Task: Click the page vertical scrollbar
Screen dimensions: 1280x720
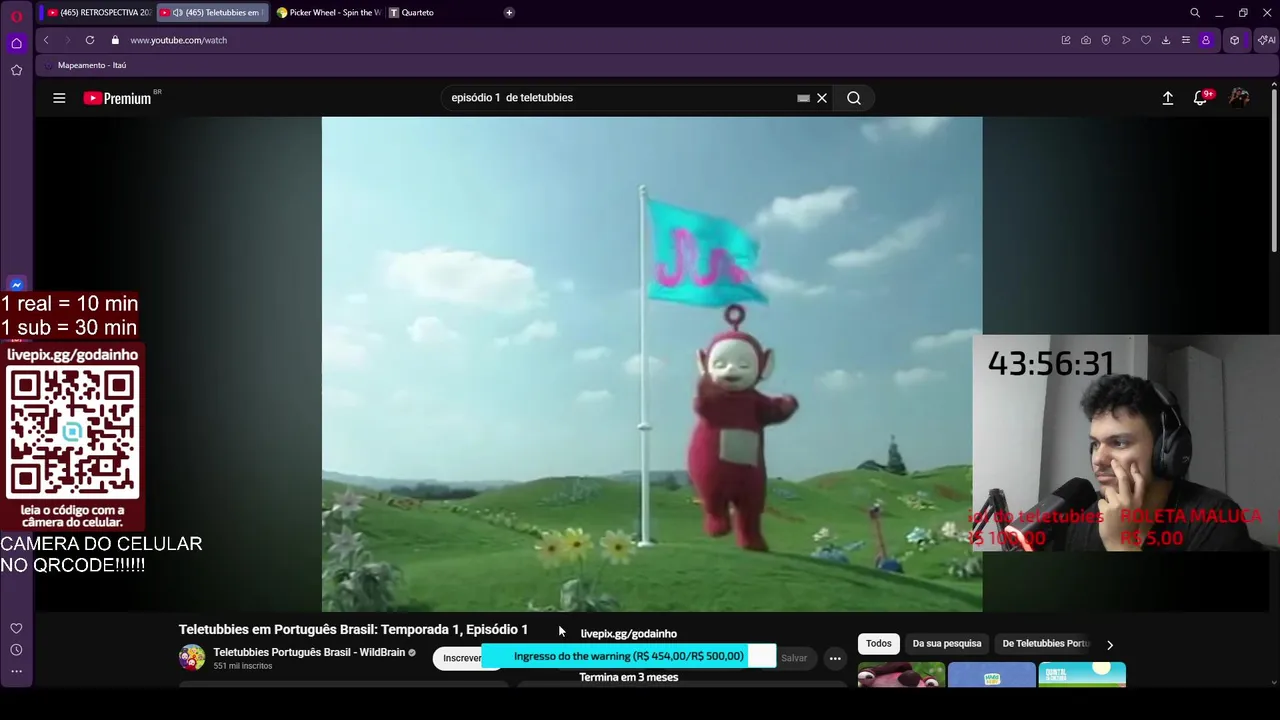Action: point(1274,170)
